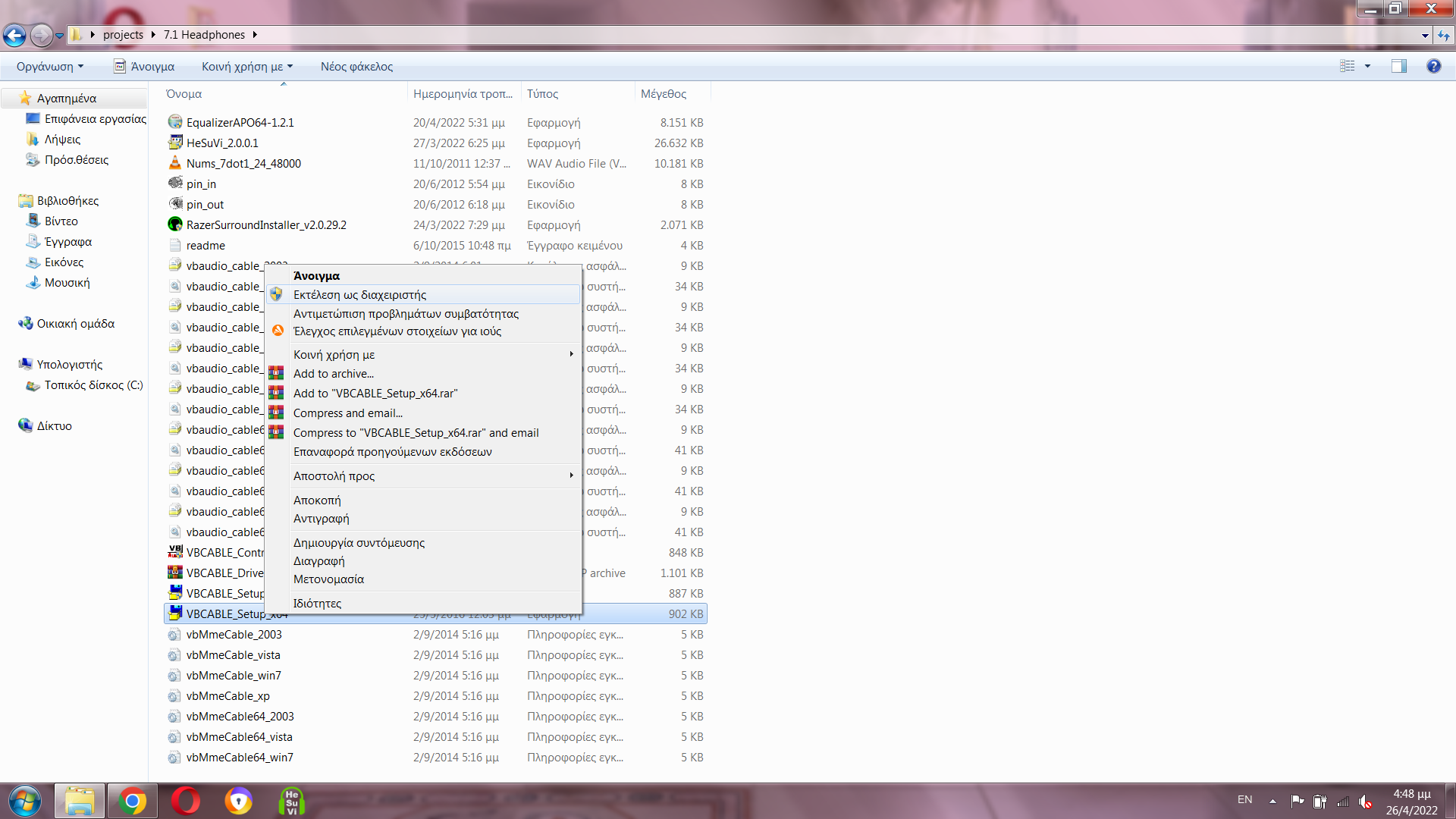1456x819 pixels.
Task: Click the RazerSurroundInstaller file icon
Action: point(175,224)
